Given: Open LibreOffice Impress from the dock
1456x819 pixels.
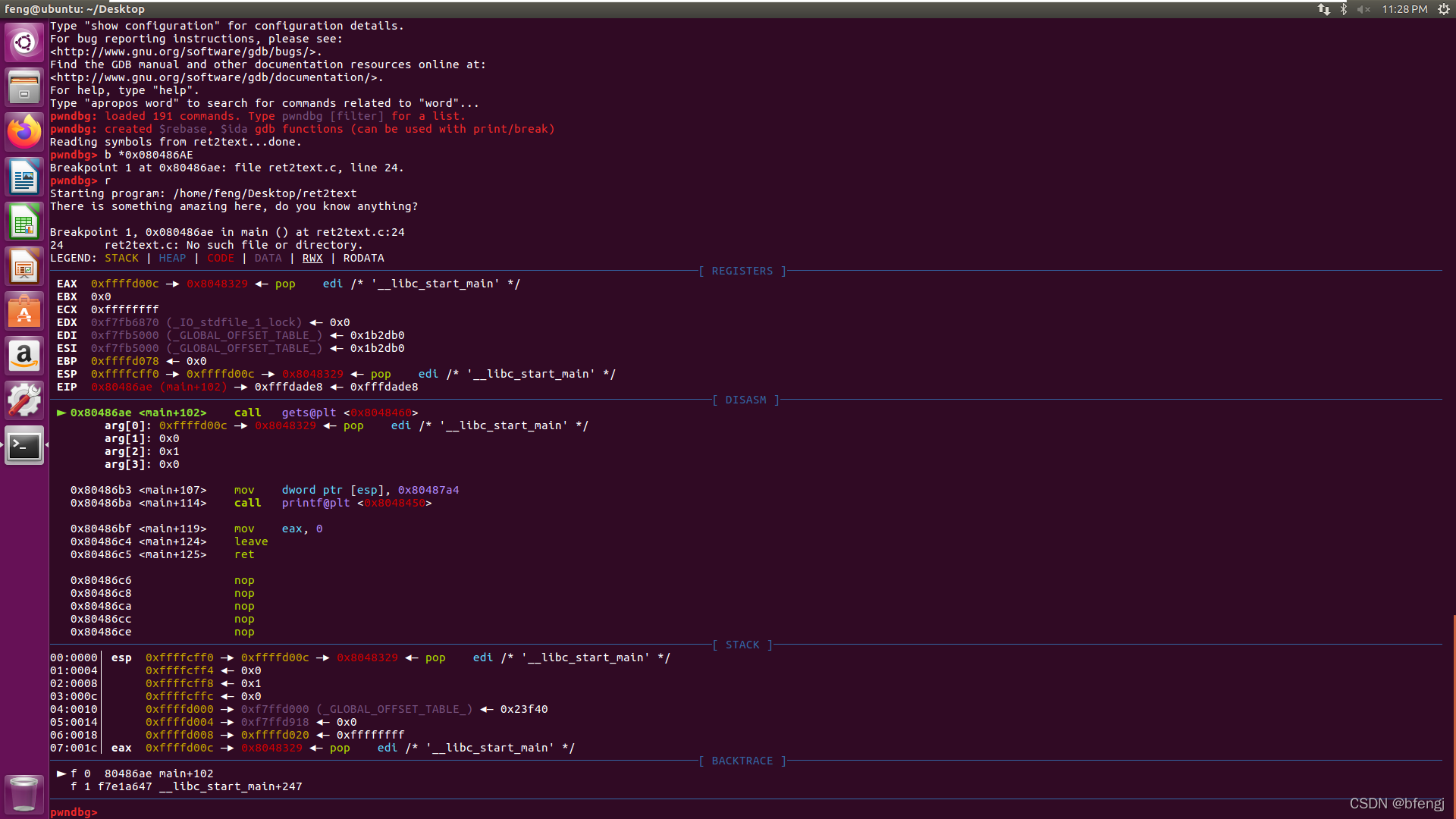Looking at the screenshot, I should (24, 267).
